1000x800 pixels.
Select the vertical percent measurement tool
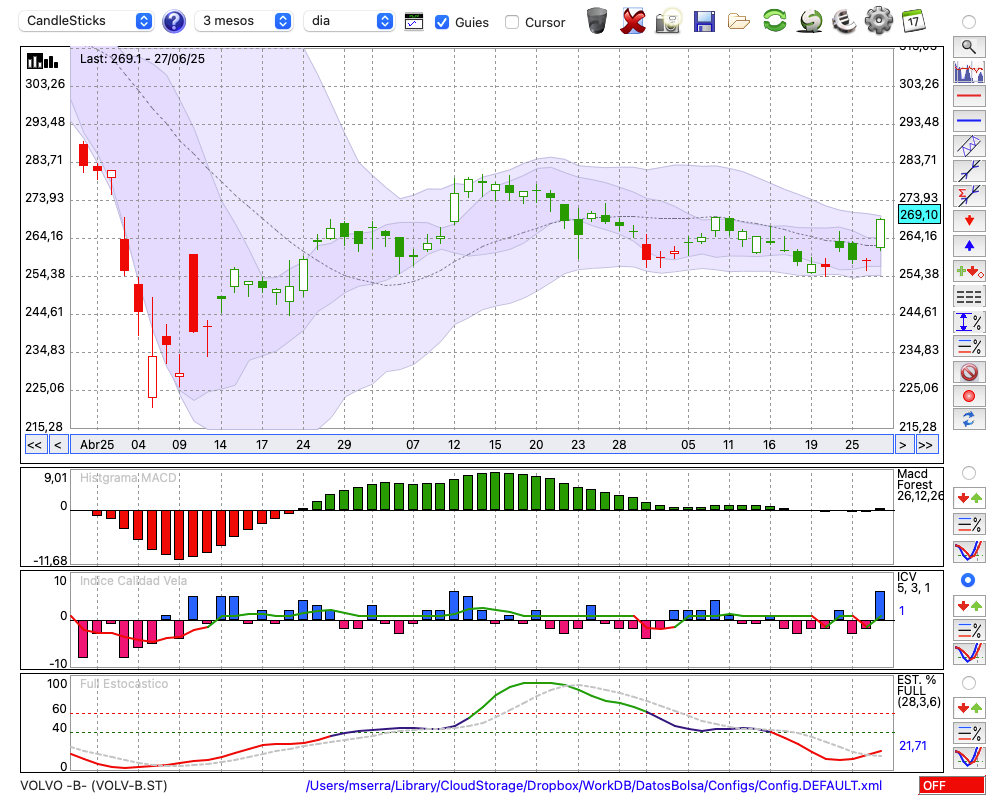coord(969,321)
